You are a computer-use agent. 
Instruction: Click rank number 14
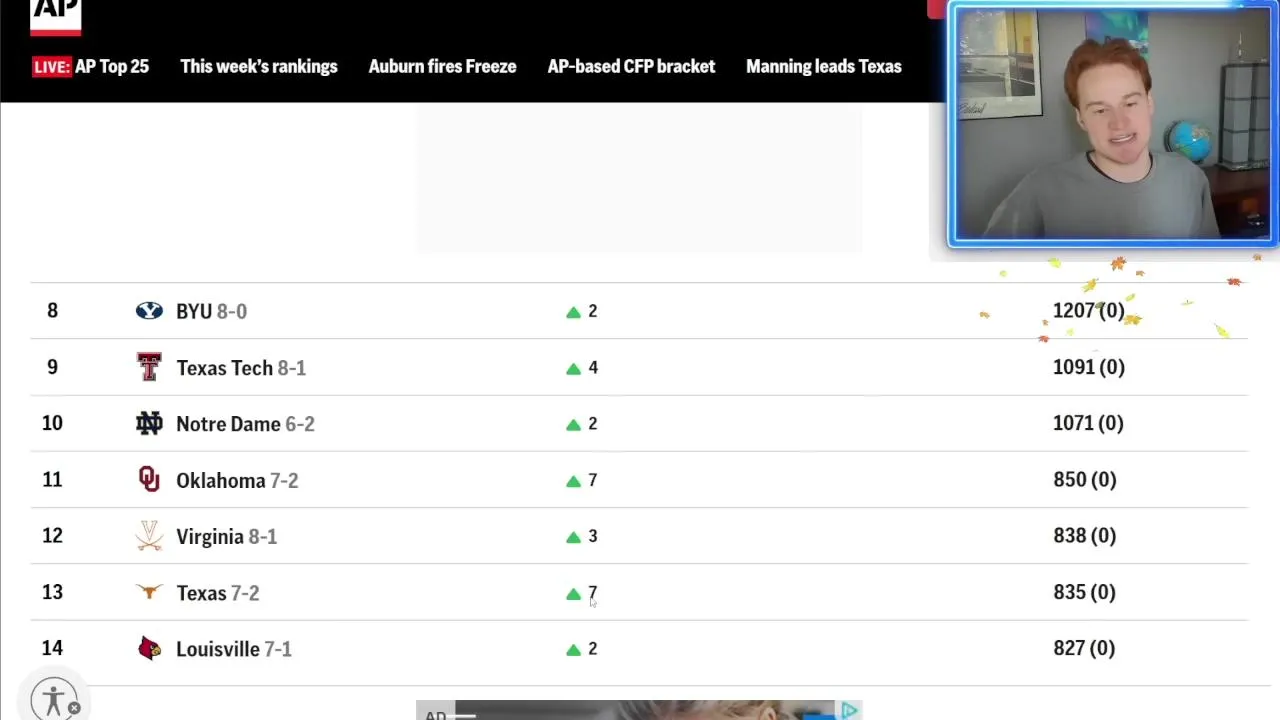tap(52, 648)
